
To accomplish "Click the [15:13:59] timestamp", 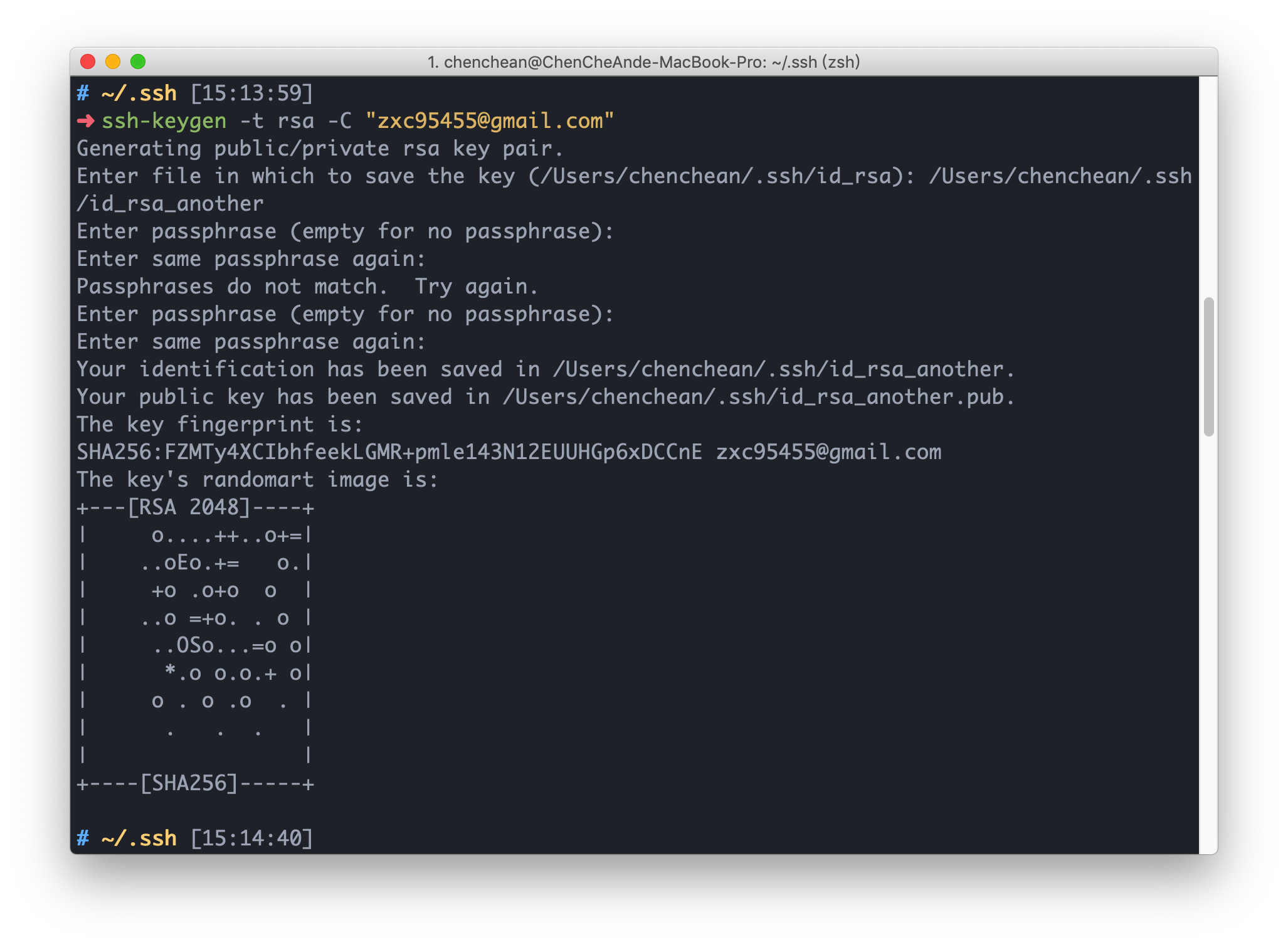I will tap(251, 93).
